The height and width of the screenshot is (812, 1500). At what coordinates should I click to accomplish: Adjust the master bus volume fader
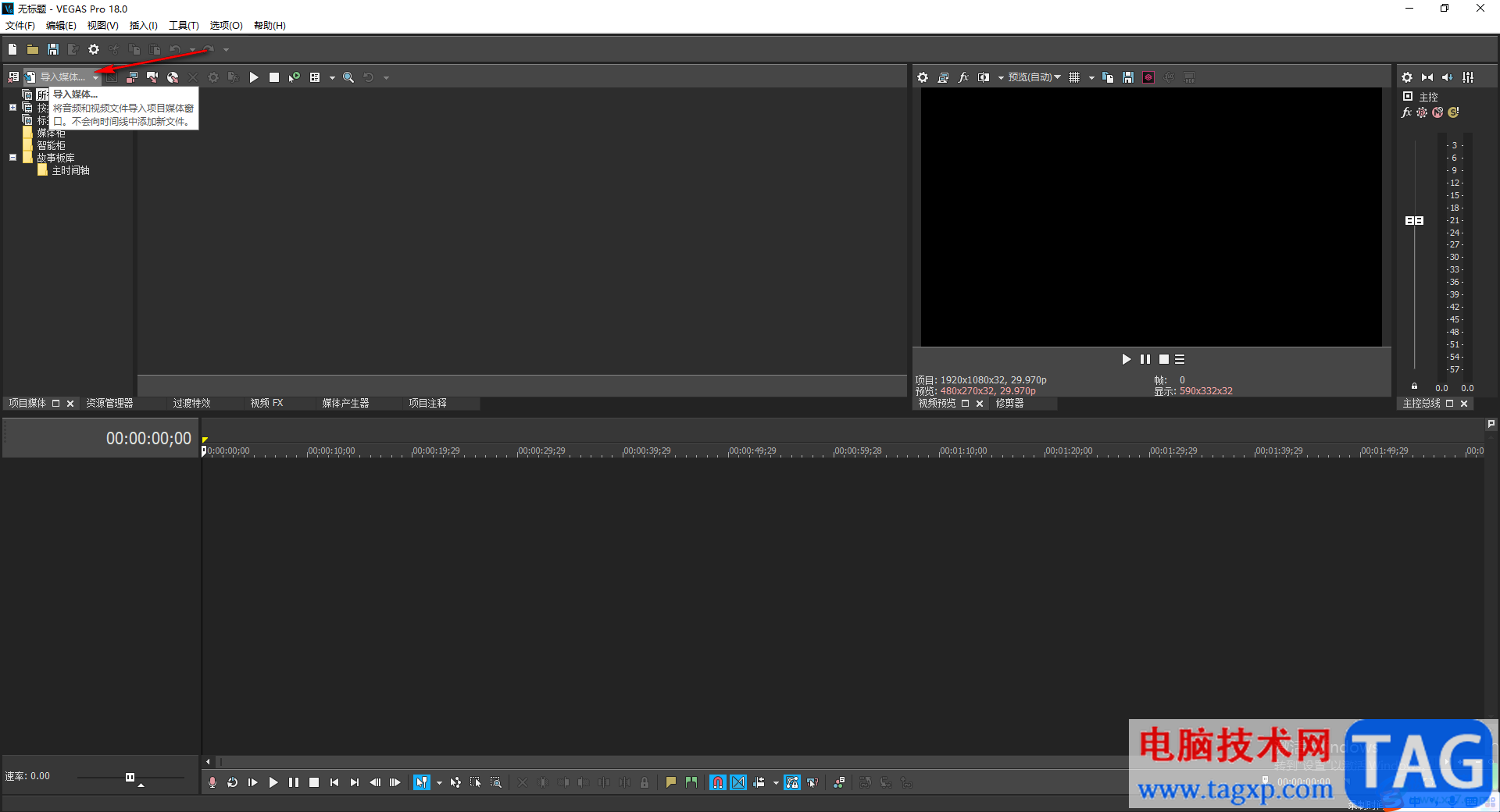pyautogui.click(x=1414, y=221)
